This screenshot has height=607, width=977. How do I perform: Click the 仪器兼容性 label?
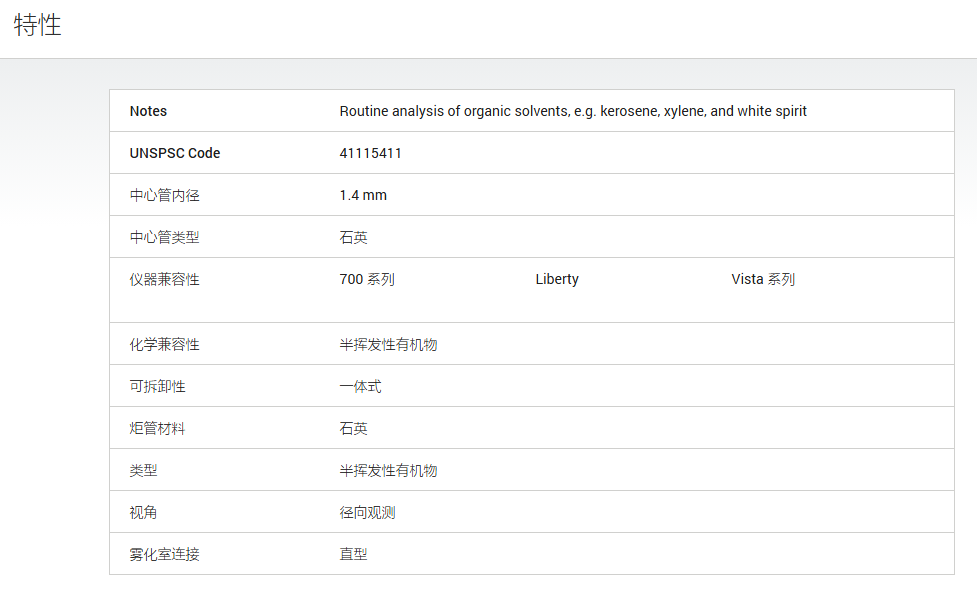[x=164, y=279]
